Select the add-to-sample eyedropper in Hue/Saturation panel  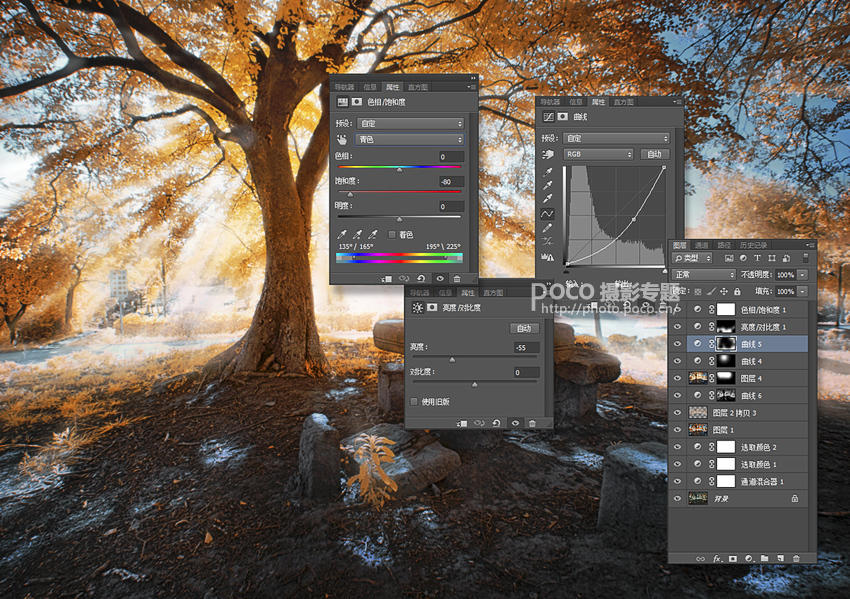click(x=357, y=234)
